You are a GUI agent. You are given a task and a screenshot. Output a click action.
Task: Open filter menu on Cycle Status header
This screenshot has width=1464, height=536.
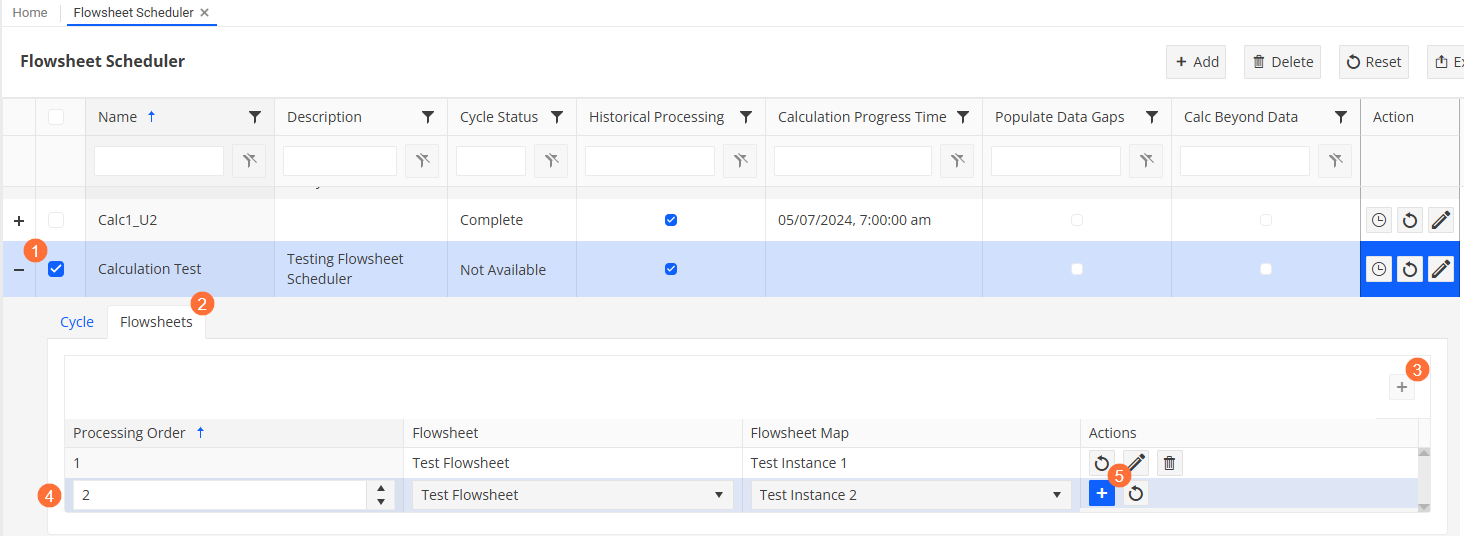pos(557,117)
